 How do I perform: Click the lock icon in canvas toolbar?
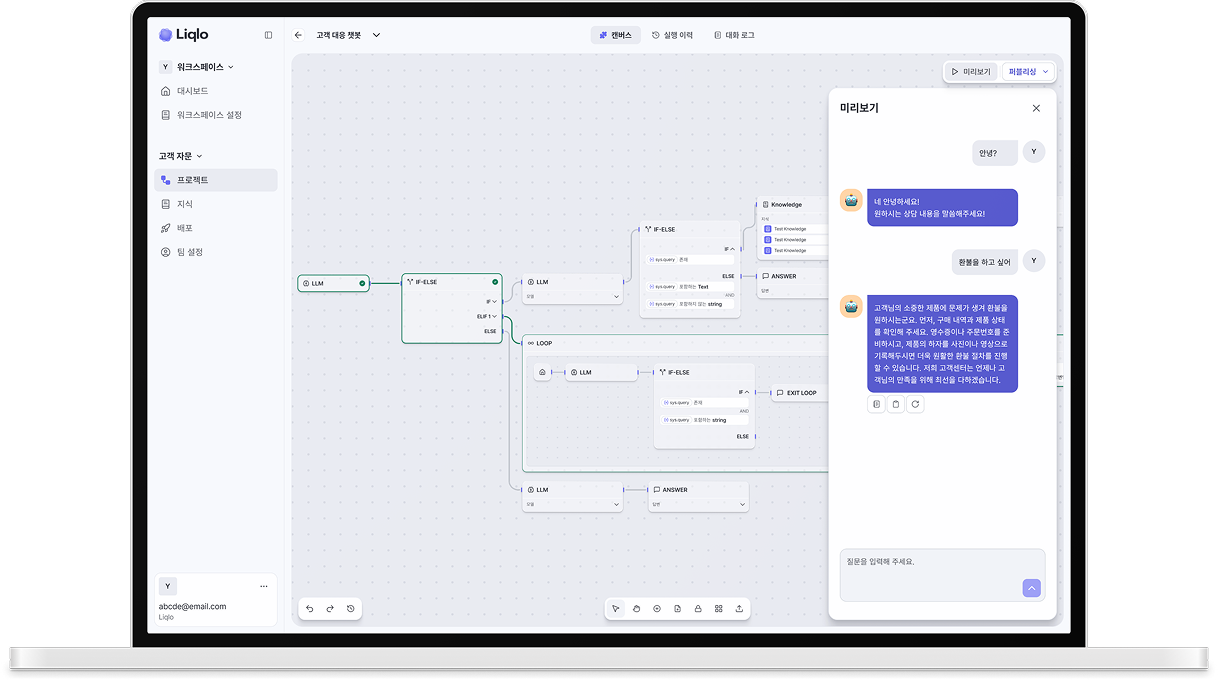pyautogui.click(x=698, y=608)
